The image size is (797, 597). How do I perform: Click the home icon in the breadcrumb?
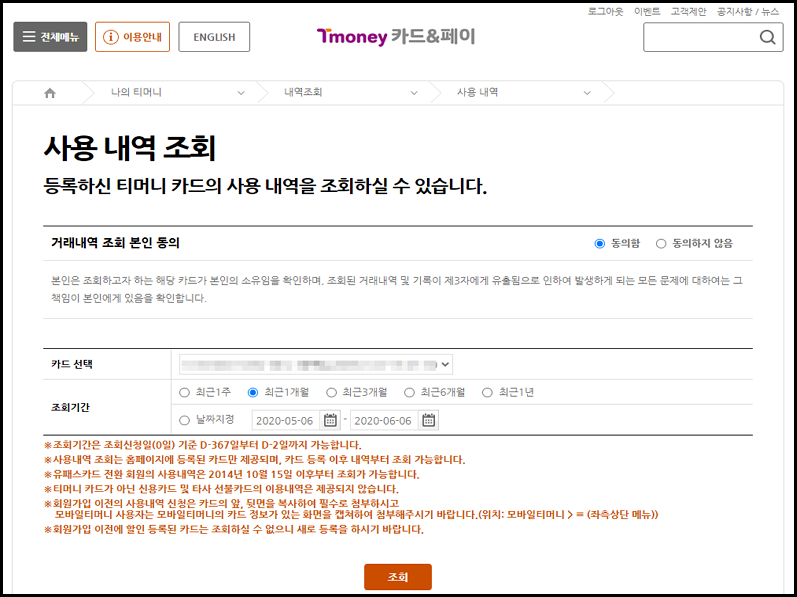pos(50,93)
